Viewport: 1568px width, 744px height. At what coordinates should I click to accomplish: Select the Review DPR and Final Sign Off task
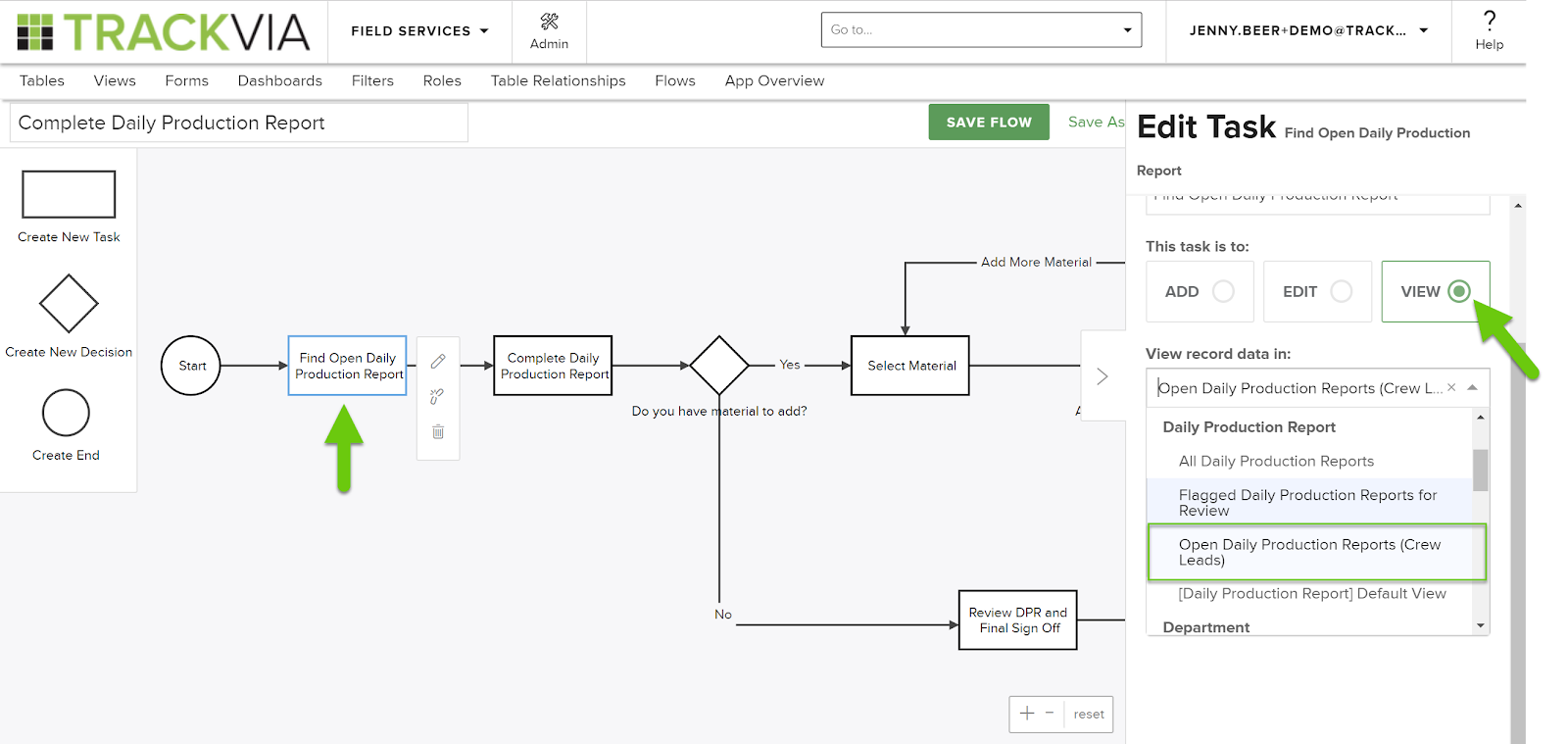1017,620
